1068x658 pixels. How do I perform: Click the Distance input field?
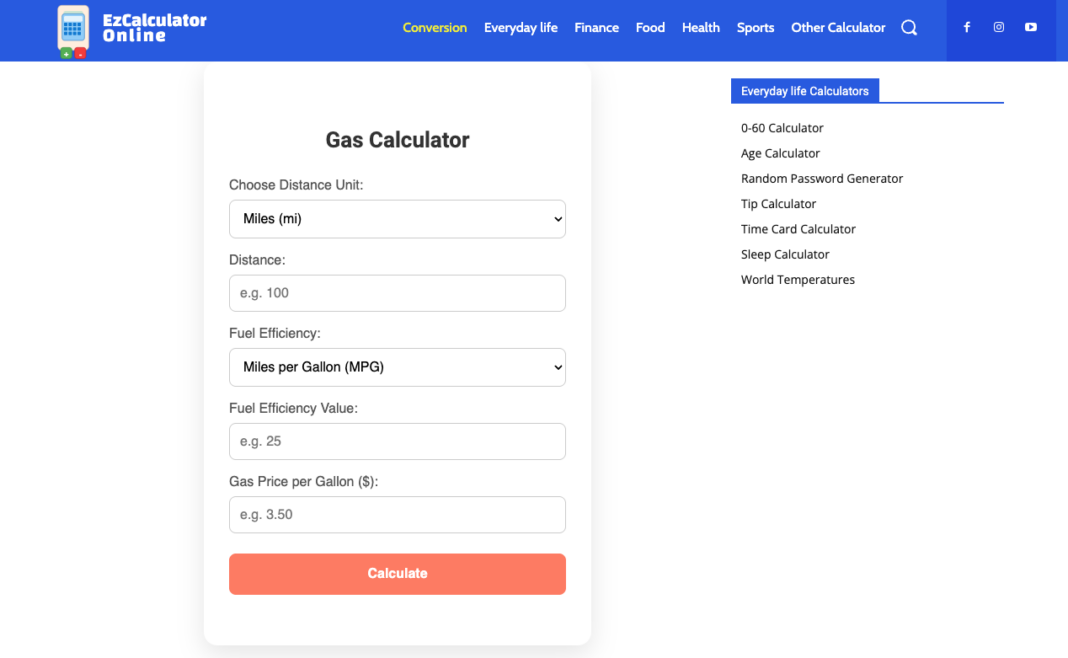pyautogui.click(x=397, y=293)
